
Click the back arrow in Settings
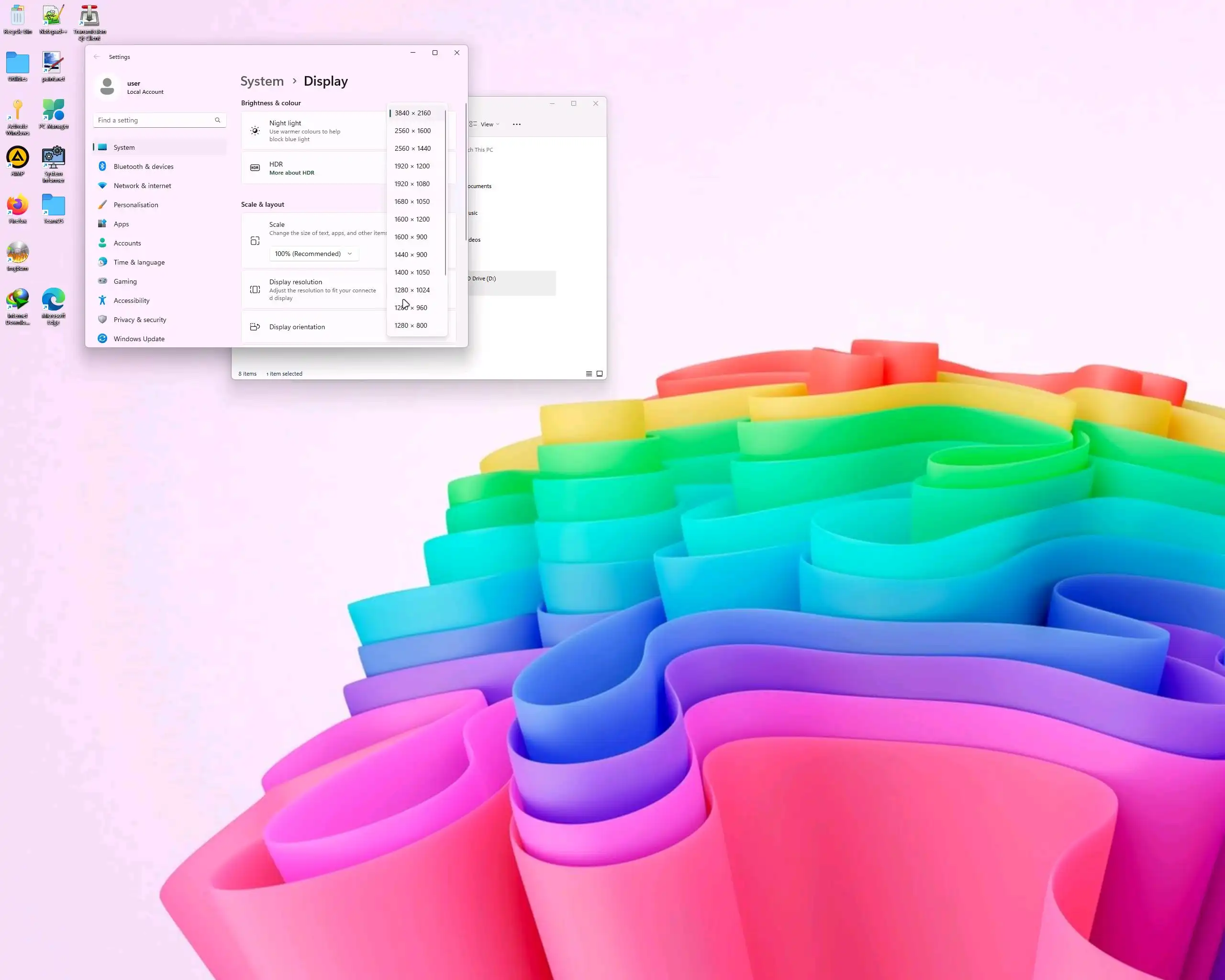pos(97,57)
